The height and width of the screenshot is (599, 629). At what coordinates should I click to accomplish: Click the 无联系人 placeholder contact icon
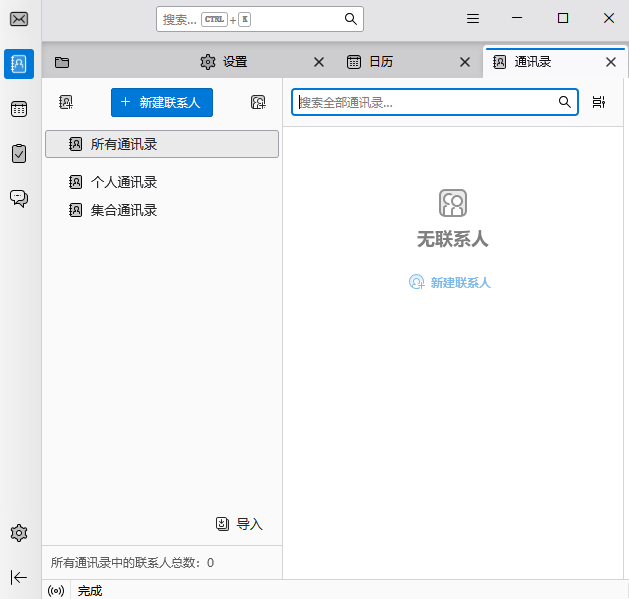(452, 203)
